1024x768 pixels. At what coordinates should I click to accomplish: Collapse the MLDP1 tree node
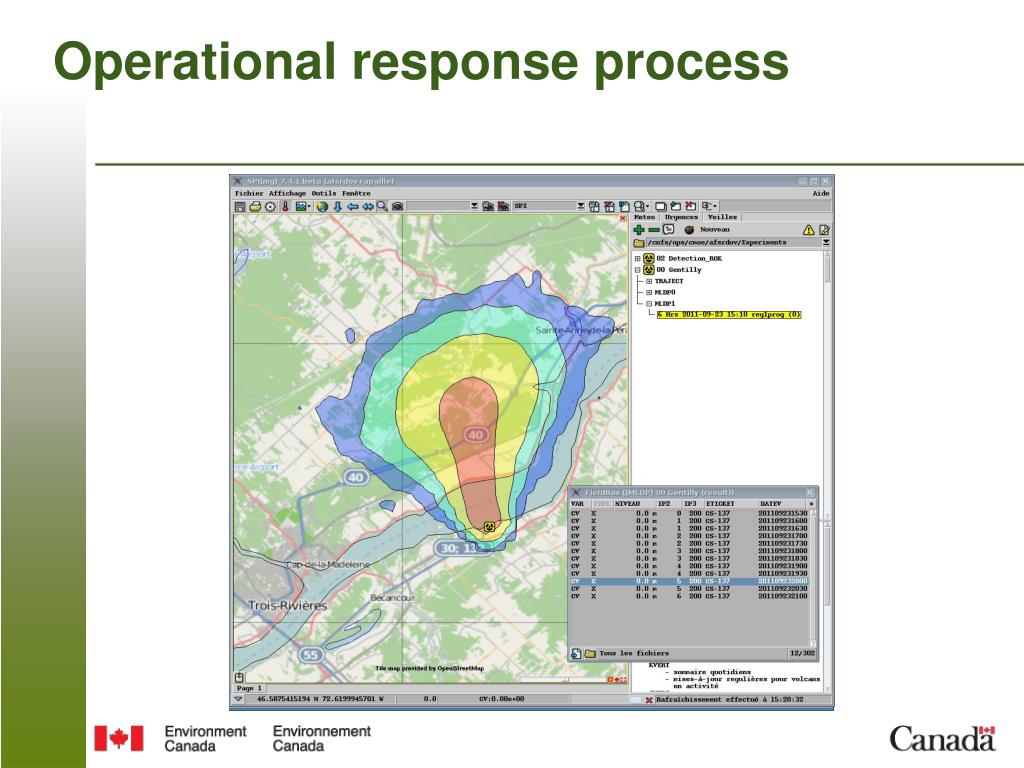[649, 304]
